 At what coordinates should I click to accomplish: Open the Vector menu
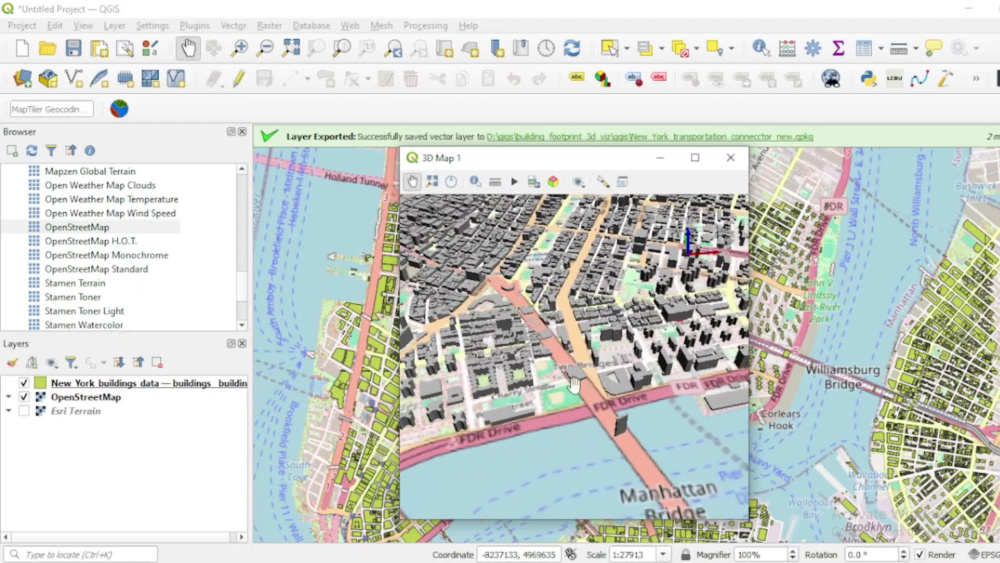pos(233,26)
